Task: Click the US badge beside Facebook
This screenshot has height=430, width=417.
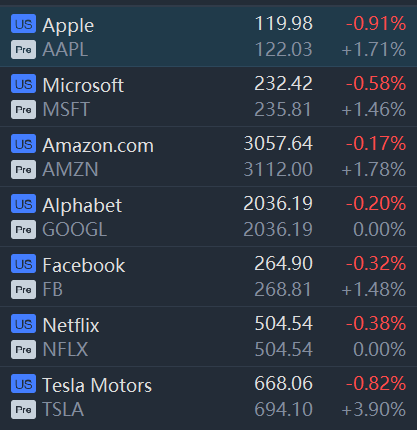Action: click(x=23, y=264)
